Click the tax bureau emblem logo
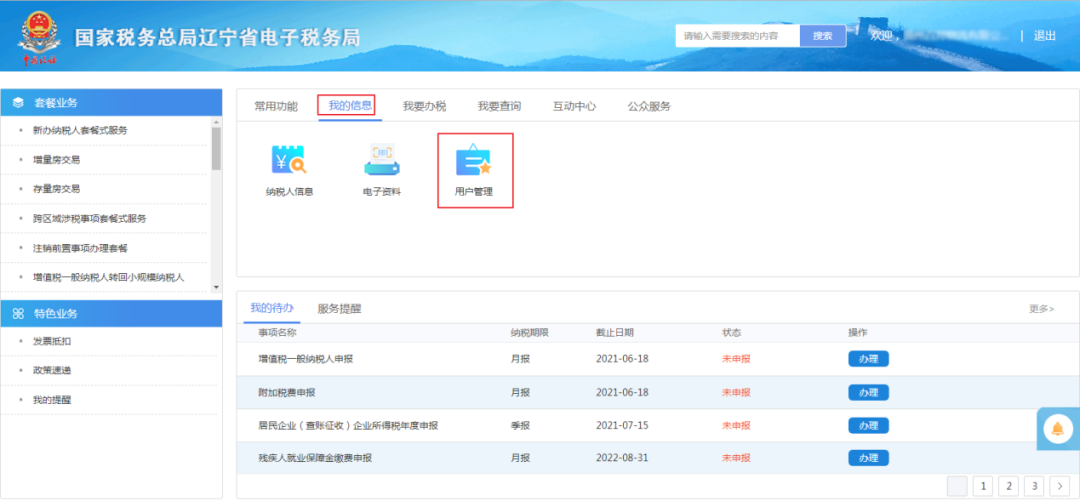This screenshot has width=1080, height=501. pos(39,36)
